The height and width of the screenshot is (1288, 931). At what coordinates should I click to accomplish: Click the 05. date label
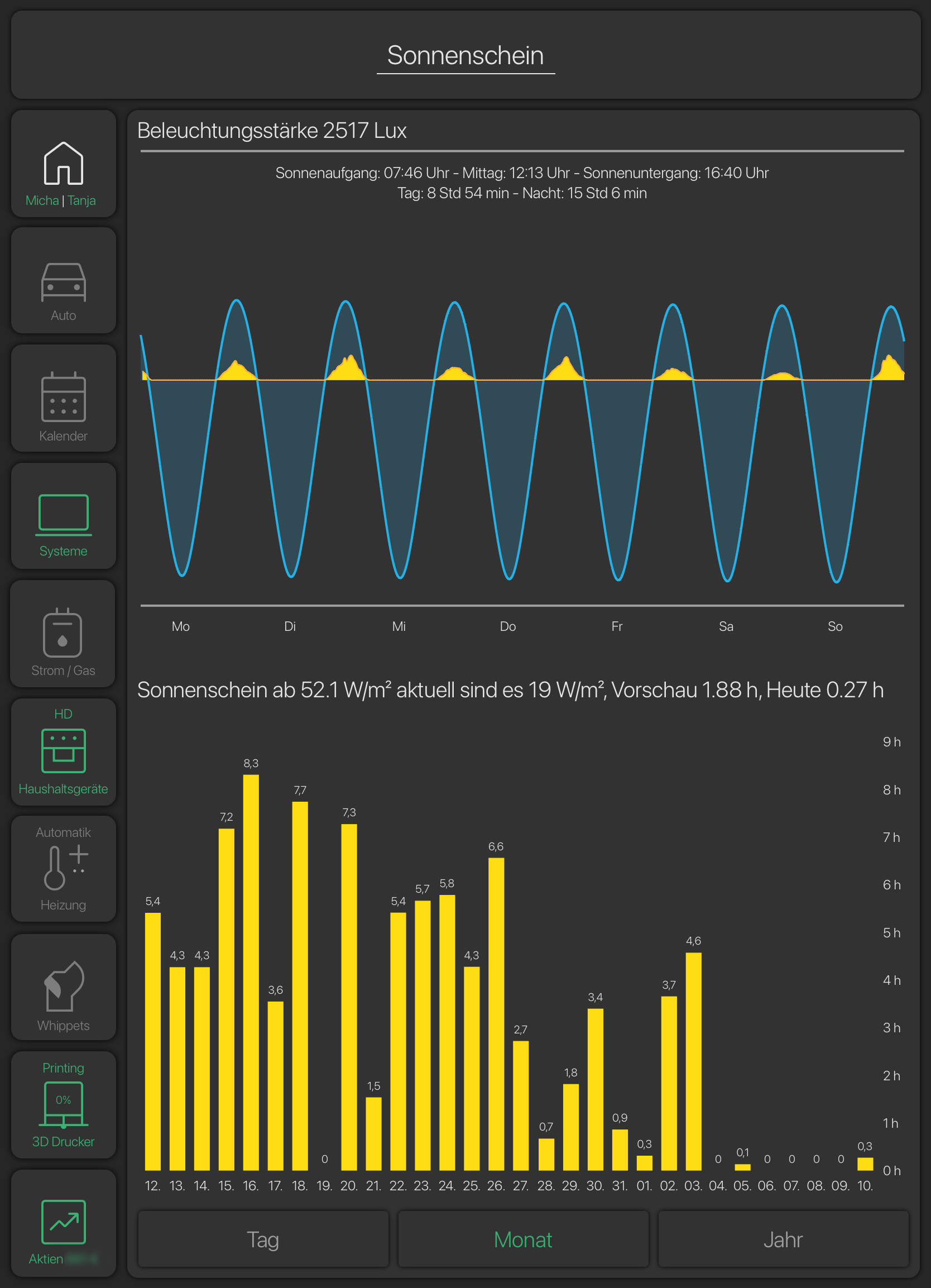click(x=742, y=1186)
